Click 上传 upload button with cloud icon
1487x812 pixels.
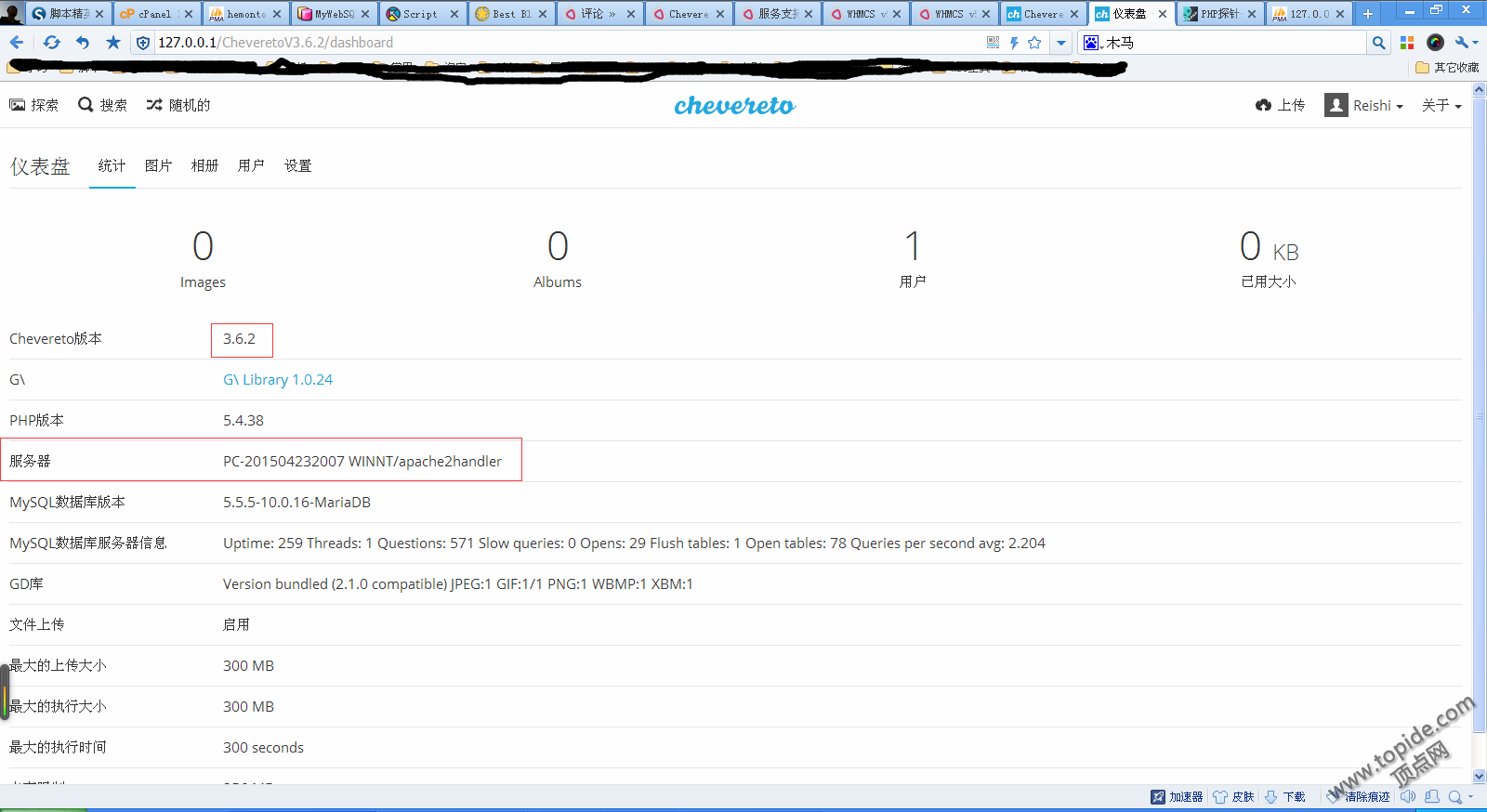click(x=1280, y=105)
